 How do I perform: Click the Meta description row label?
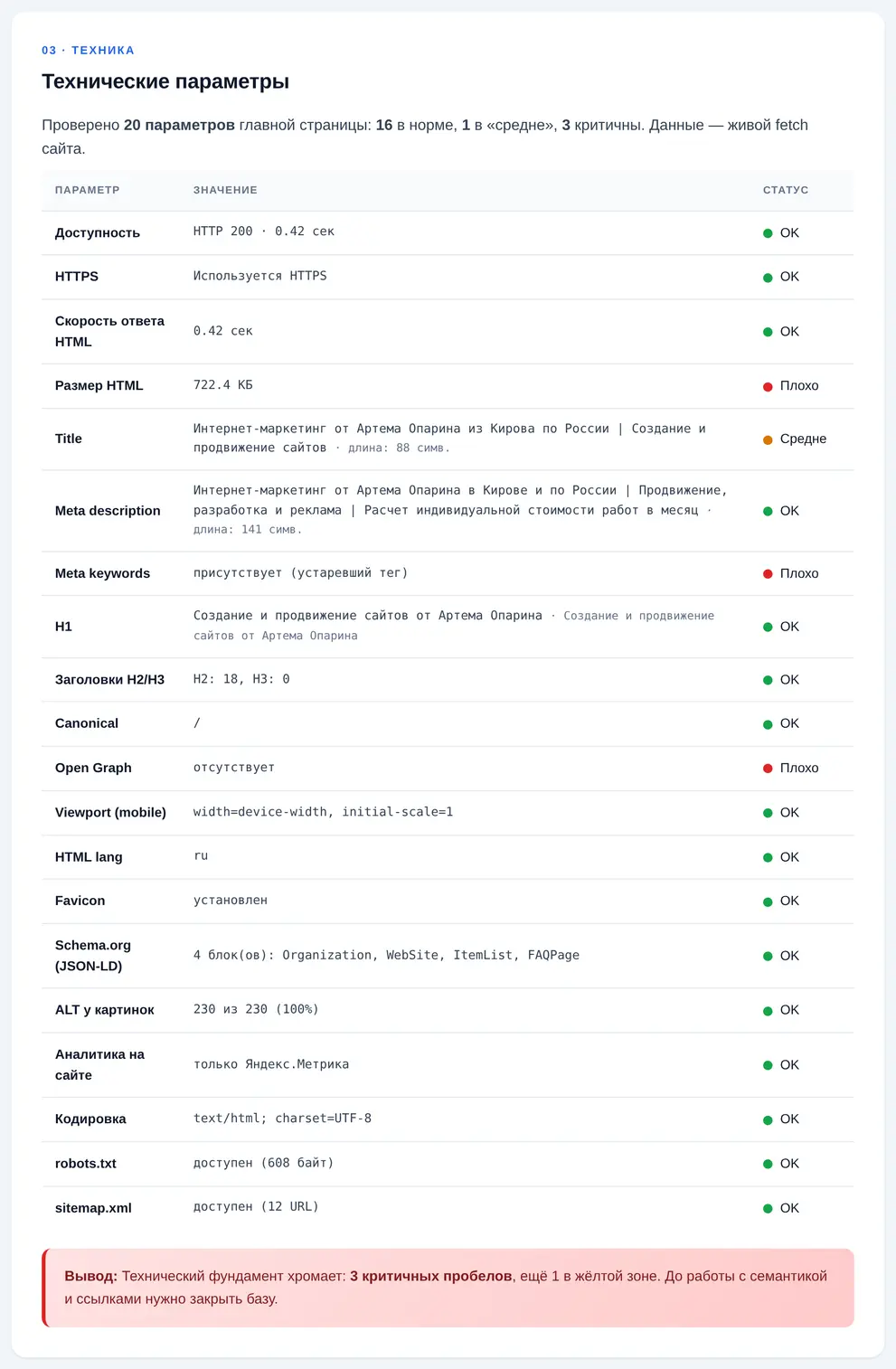108,511
